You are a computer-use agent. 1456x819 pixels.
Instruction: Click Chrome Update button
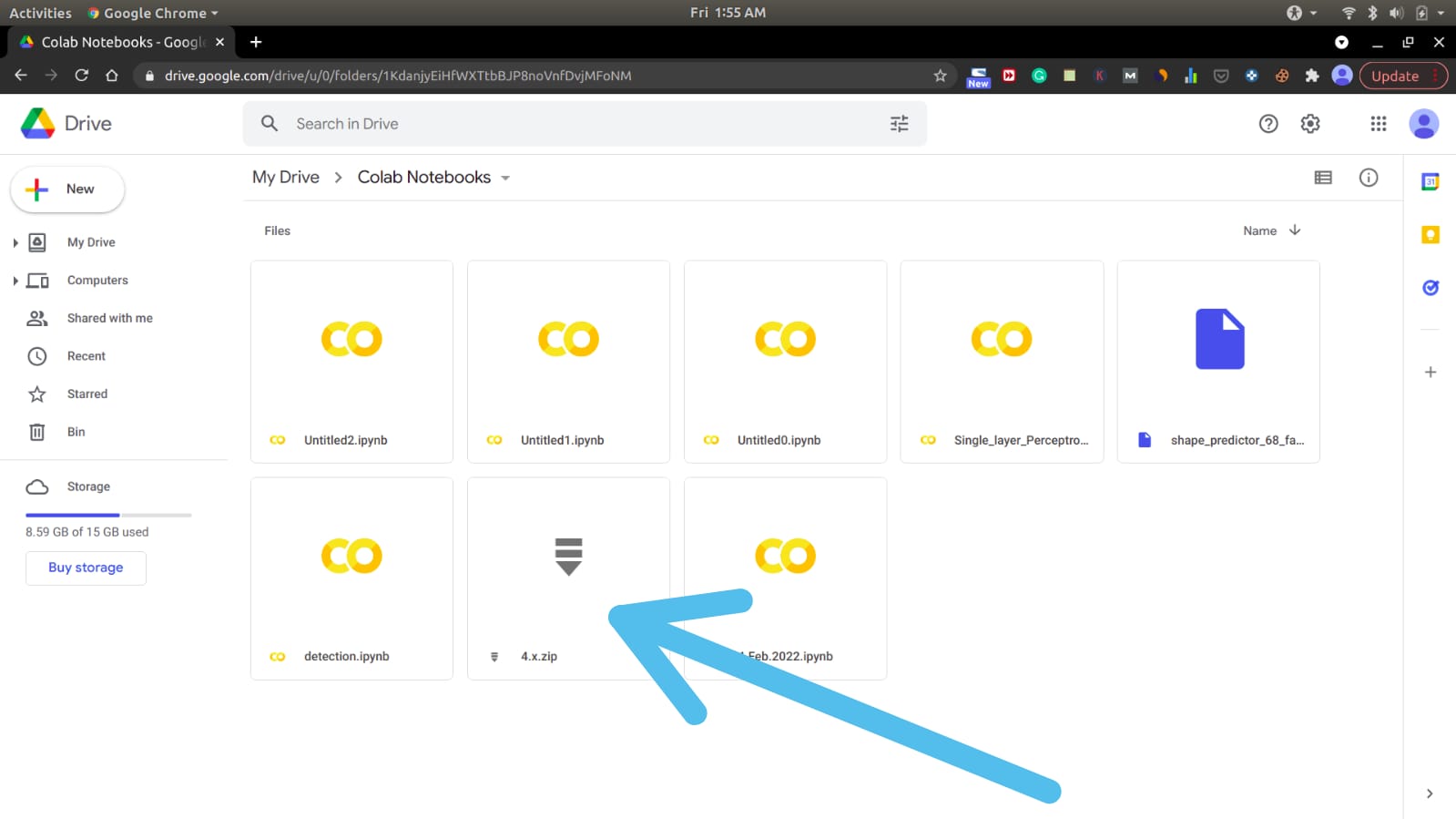tap(1403, 76)
